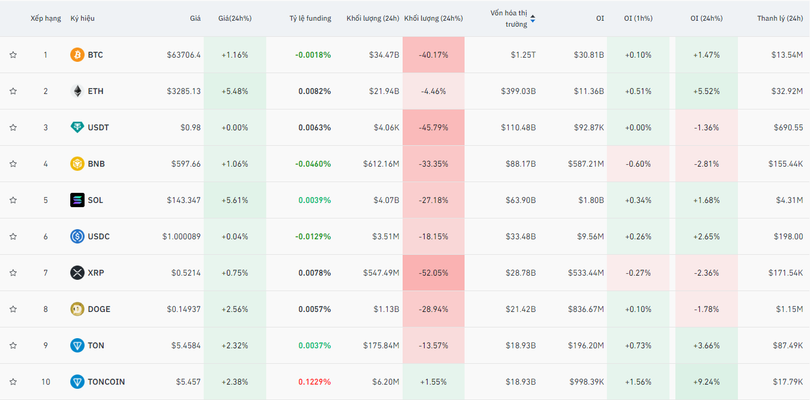Toggle the favorite star for ETH
The height and width of the screenshot is (400, 810).
[x=13, y=91]
